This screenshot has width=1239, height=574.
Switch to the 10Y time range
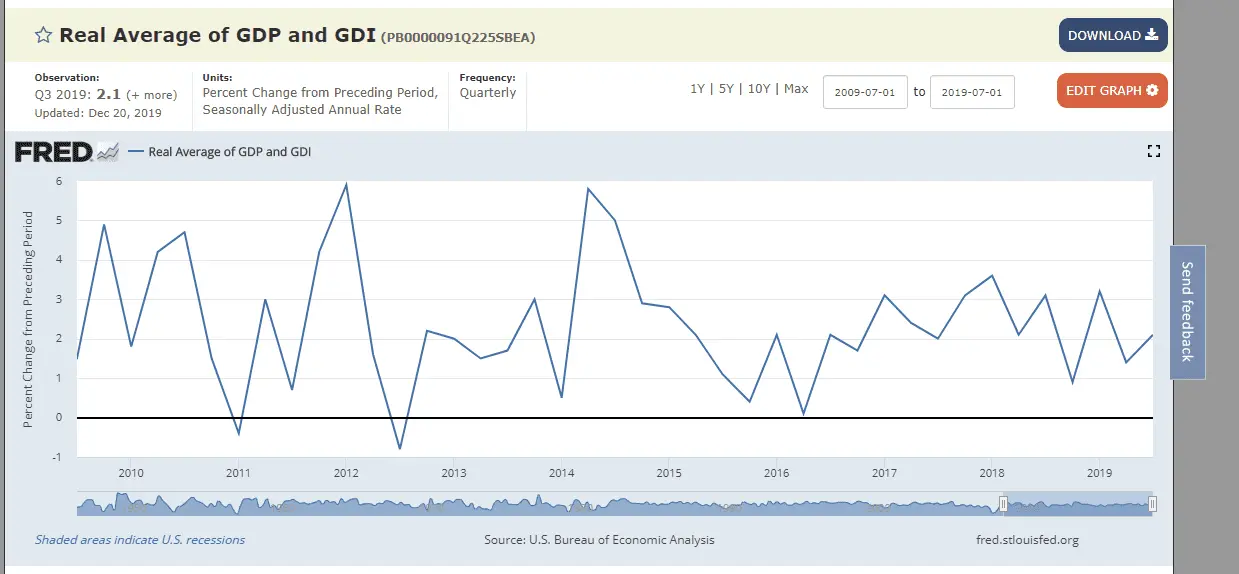[760, 89]
